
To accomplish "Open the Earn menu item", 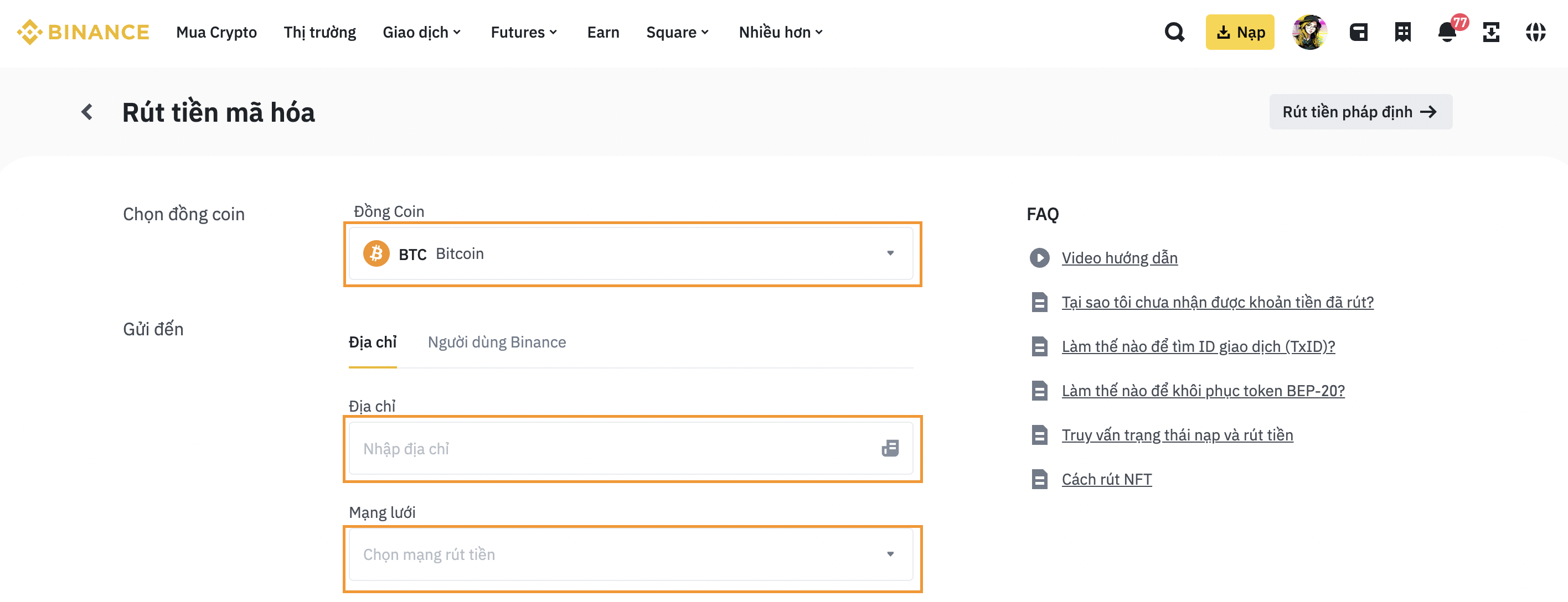I will 602,32.
